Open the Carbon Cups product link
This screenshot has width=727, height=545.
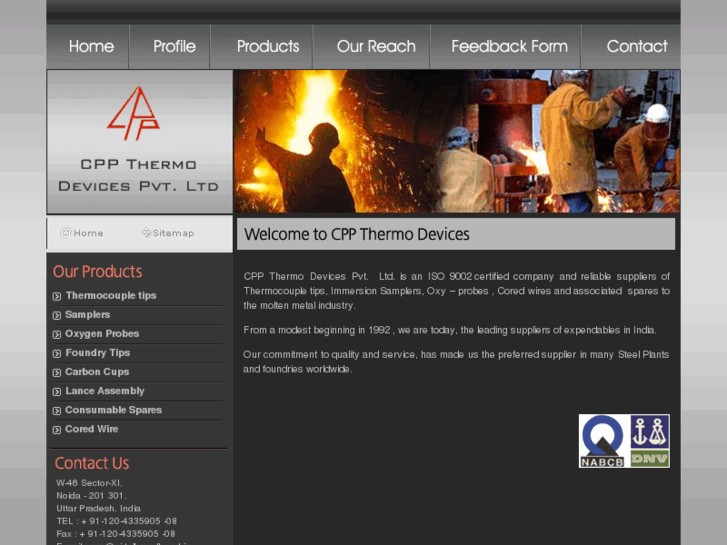[97, 372]
